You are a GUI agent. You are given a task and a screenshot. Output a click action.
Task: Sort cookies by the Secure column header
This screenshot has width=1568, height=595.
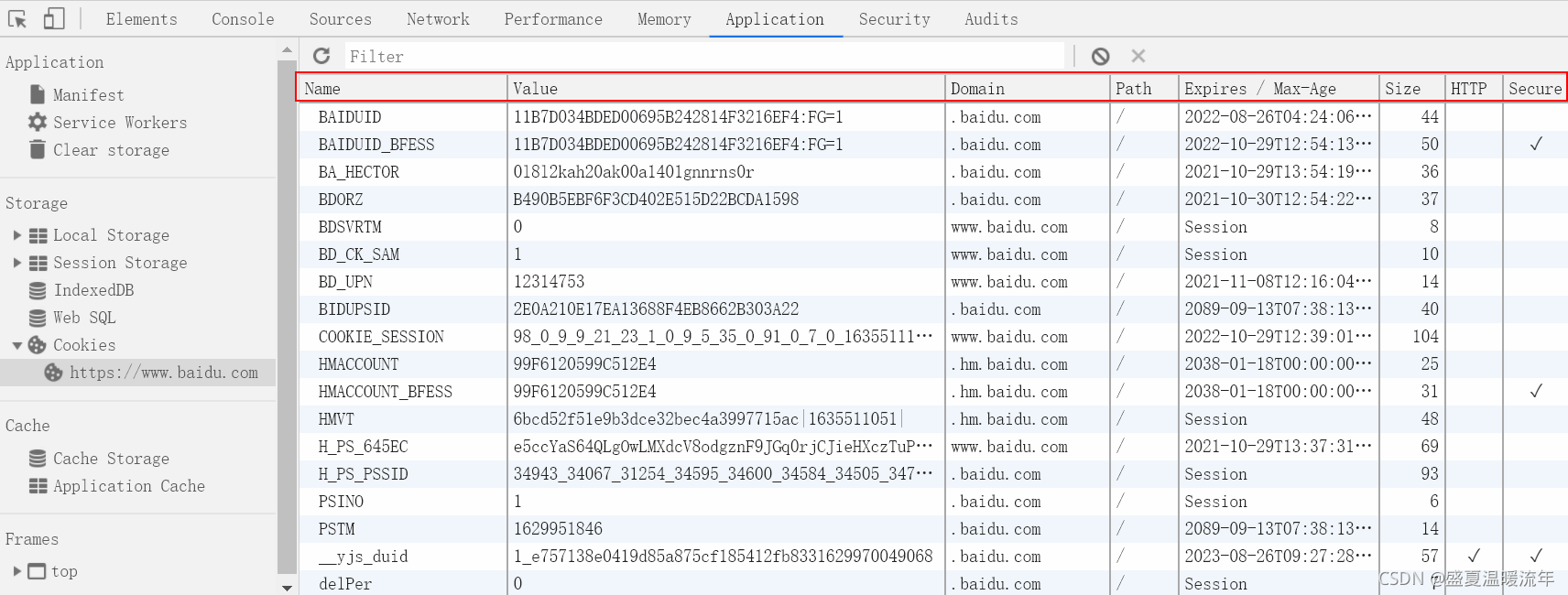pyautogui.click(x=1534, y=88)
